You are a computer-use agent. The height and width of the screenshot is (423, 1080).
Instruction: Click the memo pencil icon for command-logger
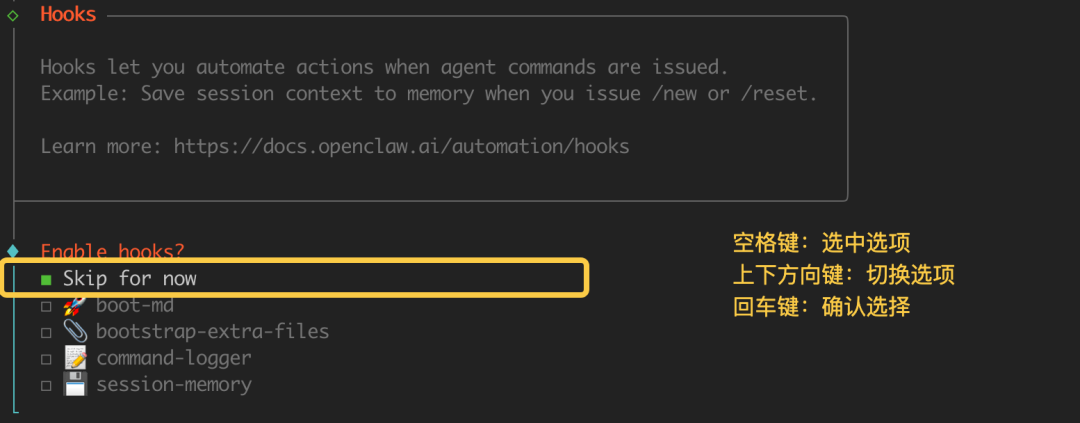75,357
